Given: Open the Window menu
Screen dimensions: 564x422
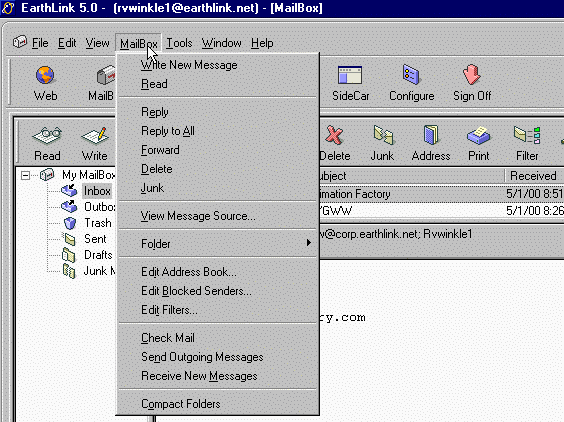Looking at the screenshot, I should 221,43.
